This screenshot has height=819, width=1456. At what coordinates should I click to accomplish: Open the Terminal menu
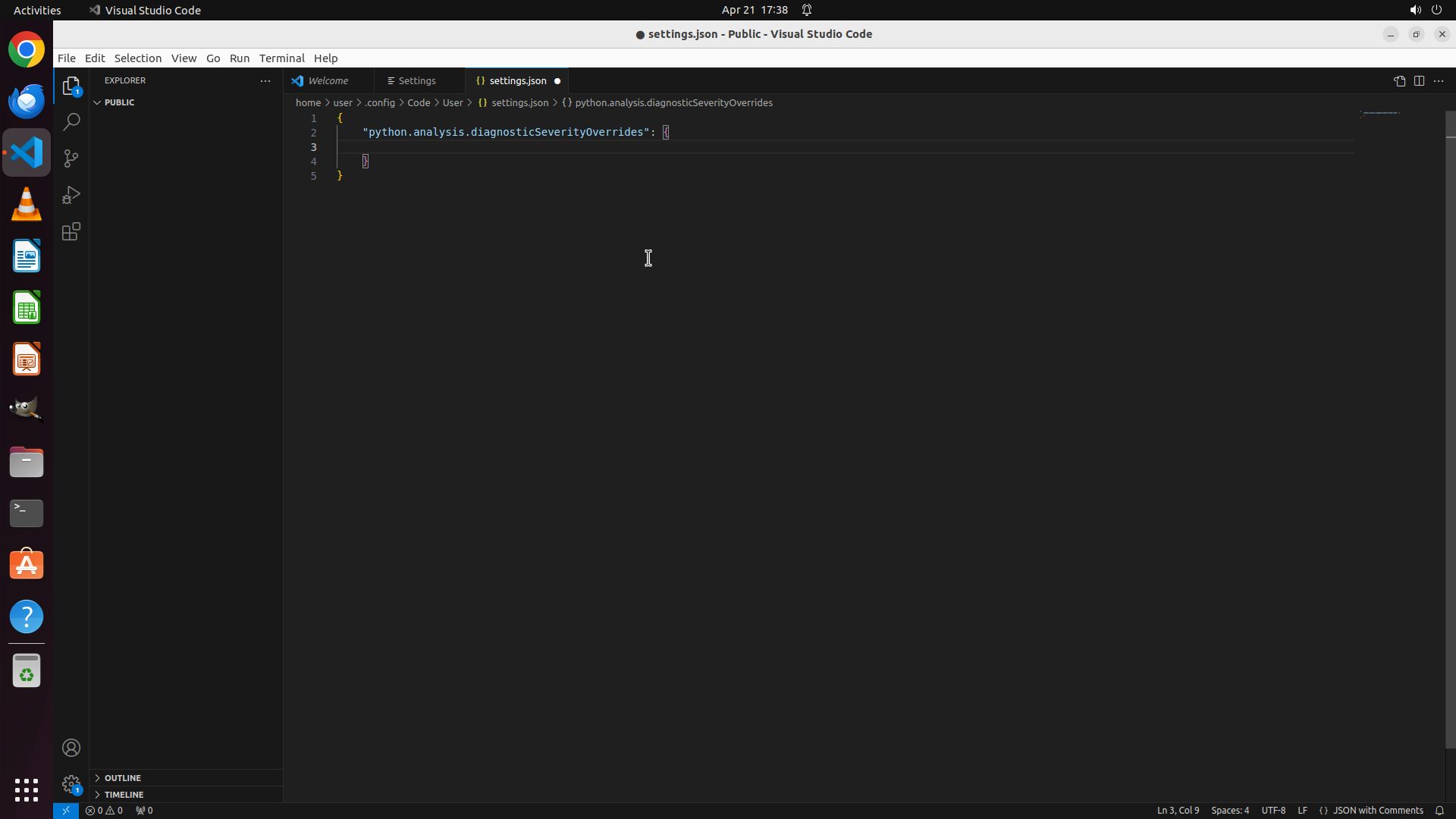(281, 58)
